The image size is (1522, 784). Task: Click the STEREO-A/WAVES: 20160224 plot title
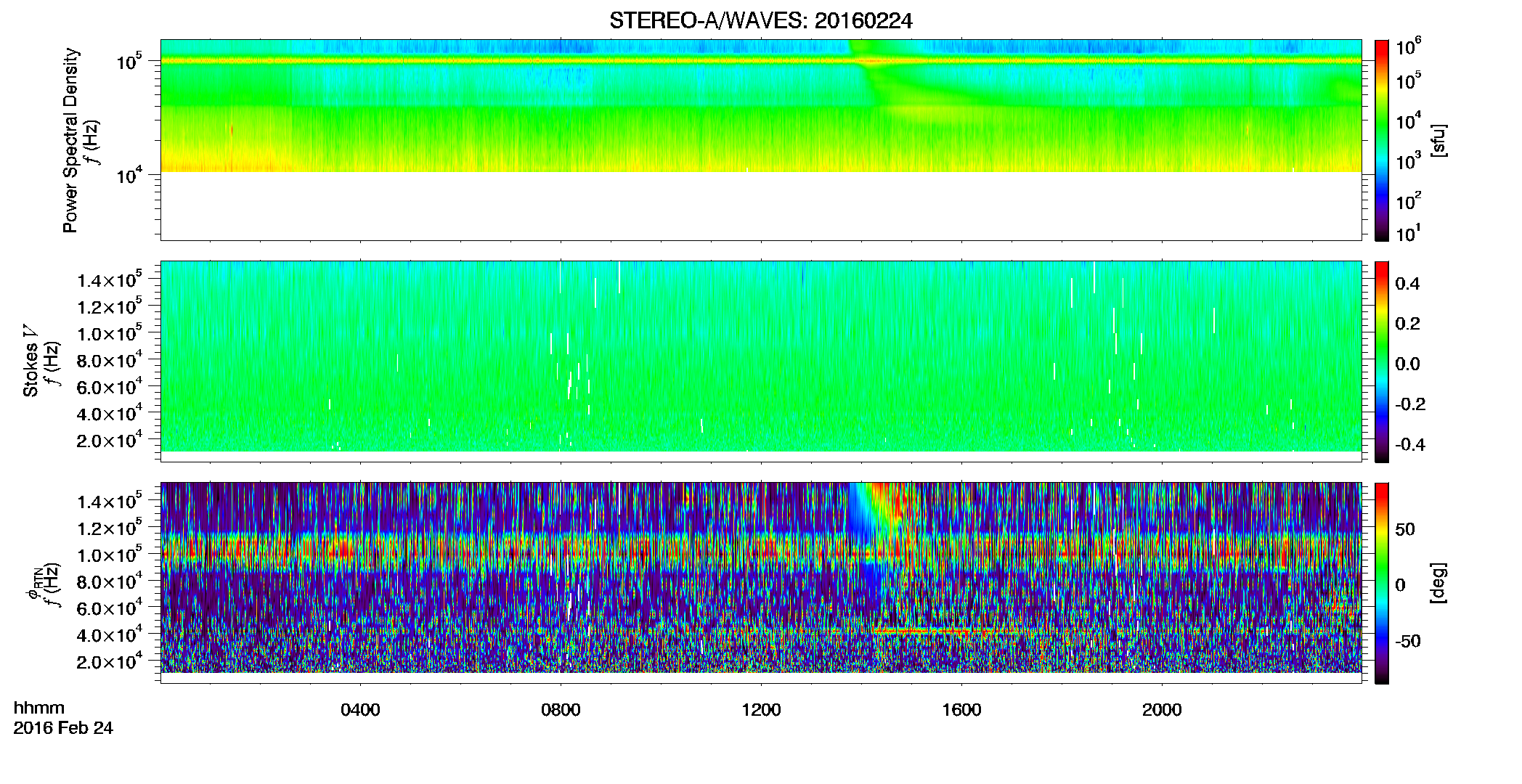(760, 21)
